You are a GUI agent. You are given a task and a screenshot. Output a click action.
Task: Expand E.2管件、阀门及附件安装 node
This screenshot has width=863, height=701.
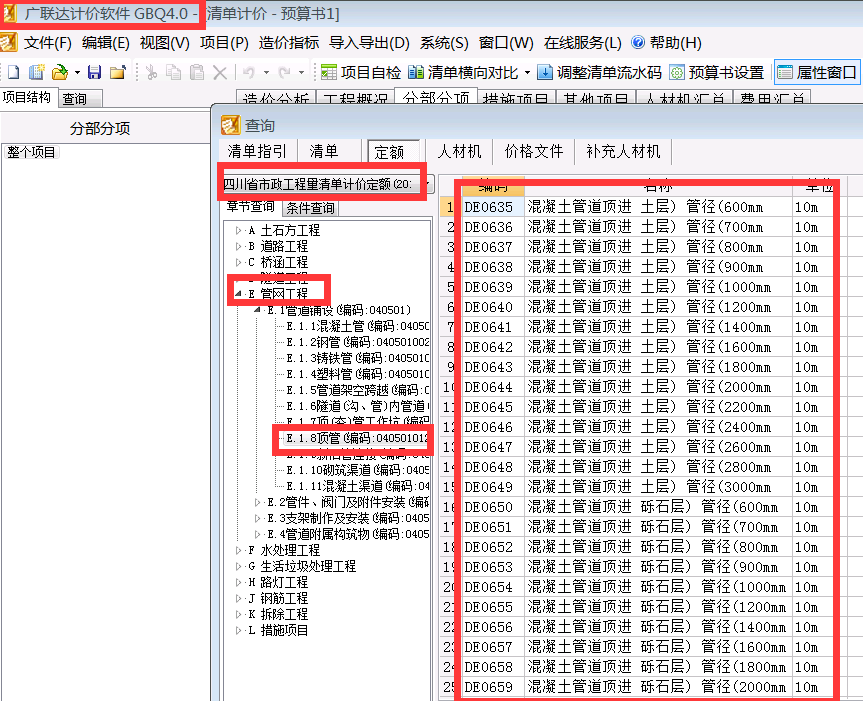pyautogui.click(x=257, y=502)
